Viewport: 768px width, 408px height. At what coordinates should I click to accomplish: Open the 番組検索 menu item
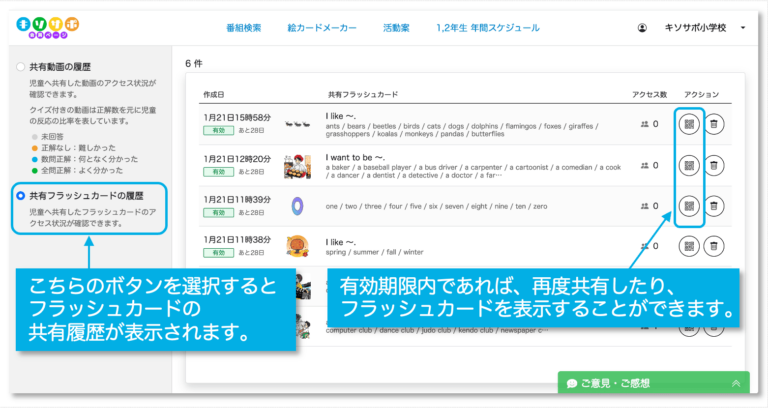(244, 28)
